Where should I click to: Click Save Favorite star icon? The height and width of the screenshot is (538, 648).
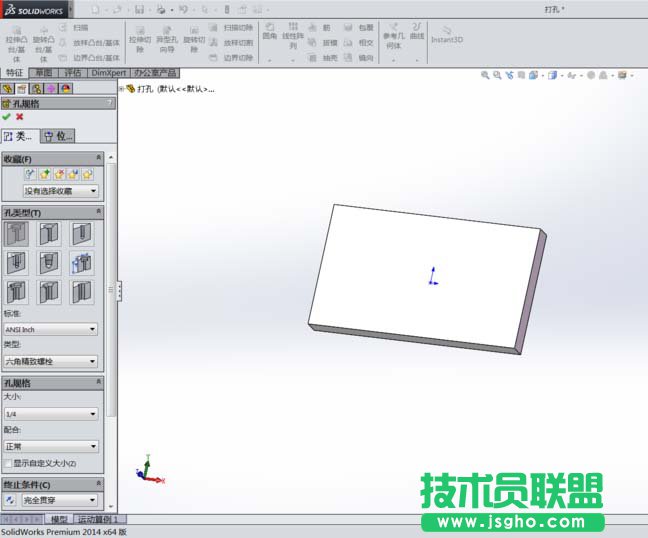pyautogui.click(x=73, y=174)
